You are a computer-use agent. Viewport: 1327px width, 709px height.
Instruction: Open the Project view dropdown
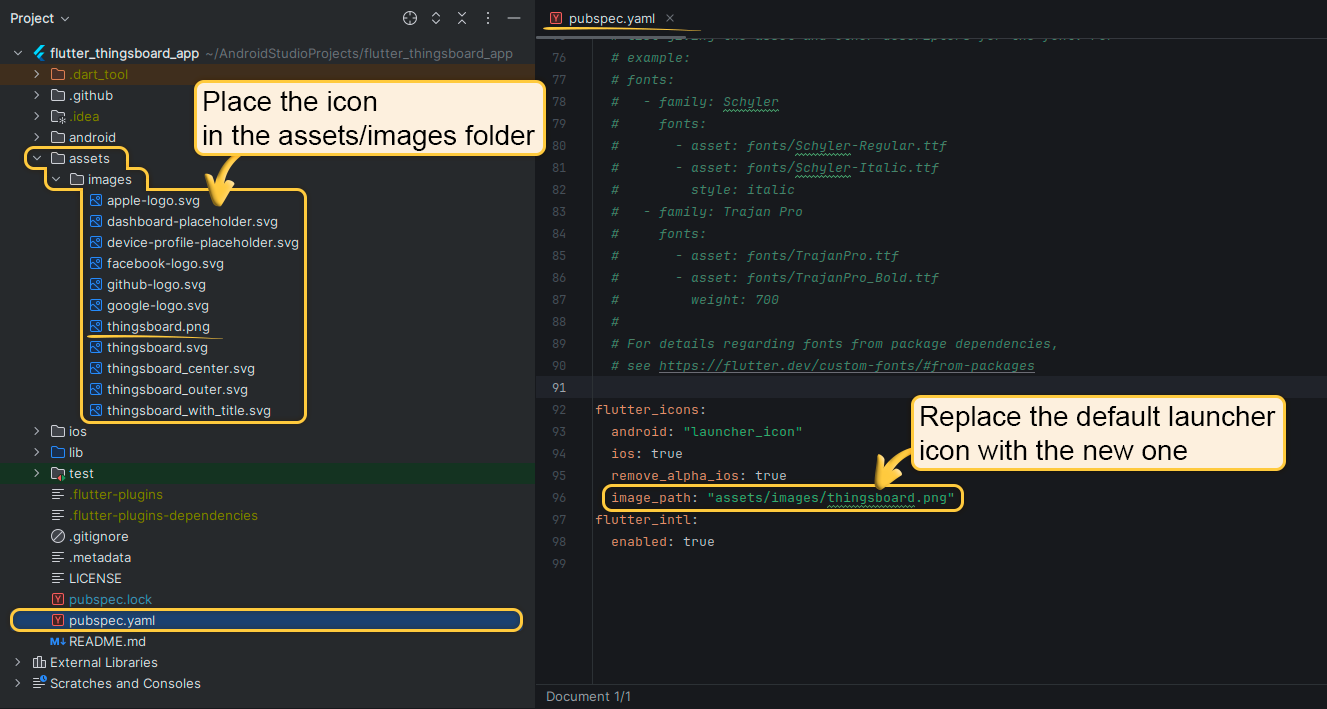click(x=40, y=18)
